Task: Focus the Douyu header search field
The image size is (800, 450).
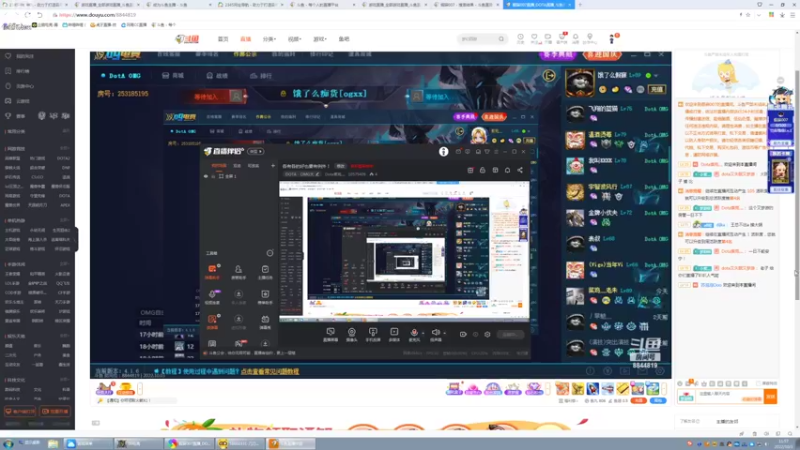Action: click(x=477, y=39)
